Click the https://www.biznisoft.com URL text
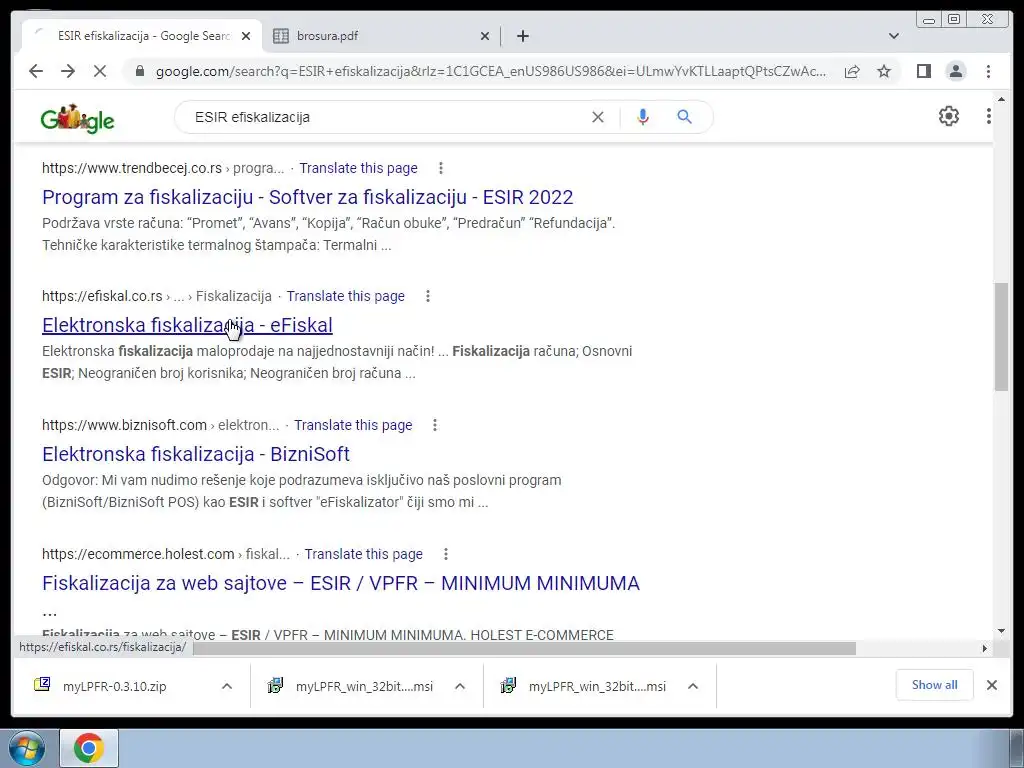Image resolution: width=1024 pixels, height=768 pixels. tap(124, 425)
